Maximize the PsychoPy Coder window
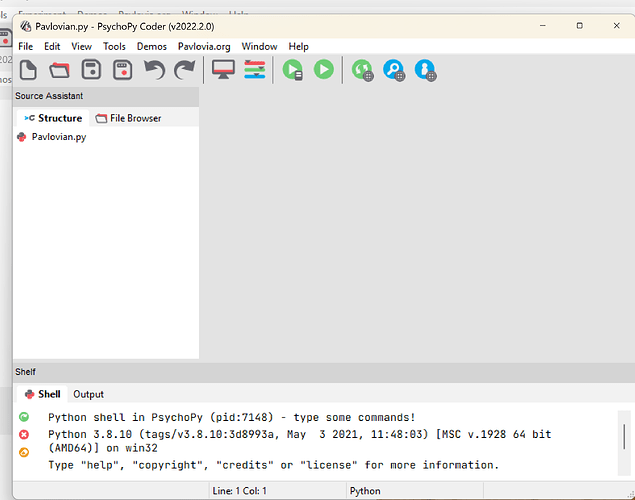The height and width of the screenshot is (500, 635). coord(580,26)
